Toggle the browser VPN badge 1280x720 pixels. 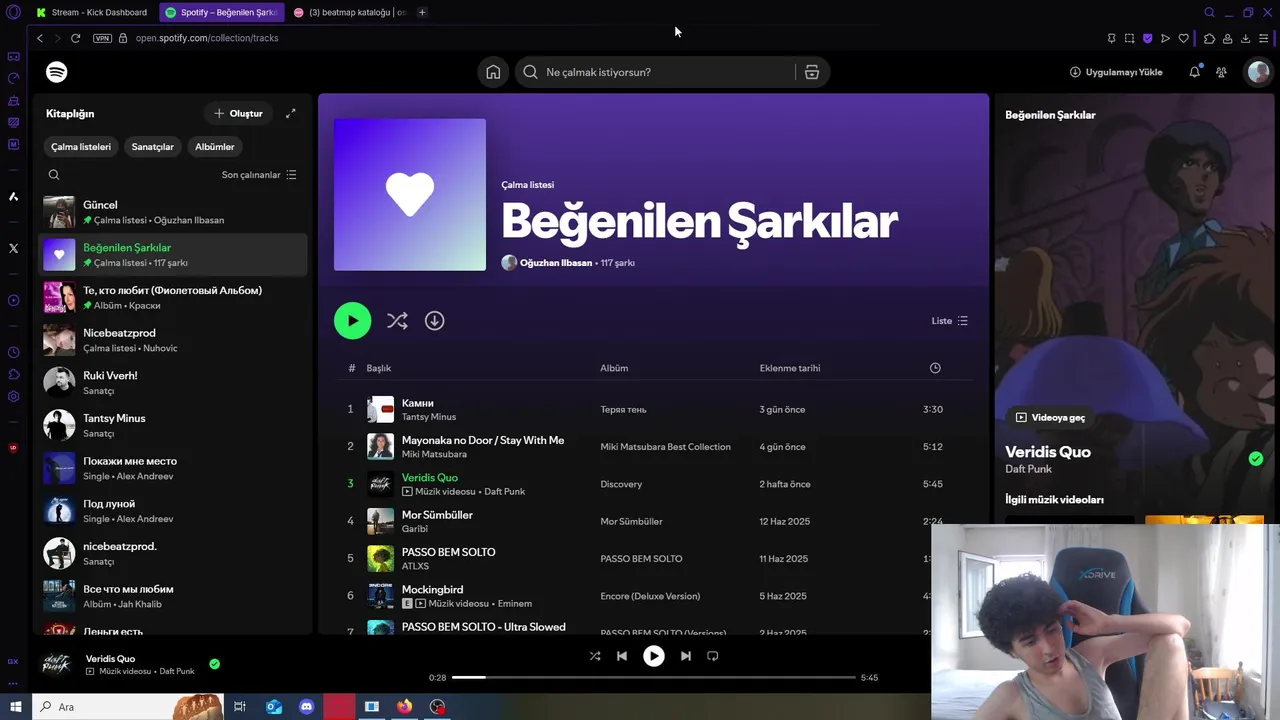[102, 38]
